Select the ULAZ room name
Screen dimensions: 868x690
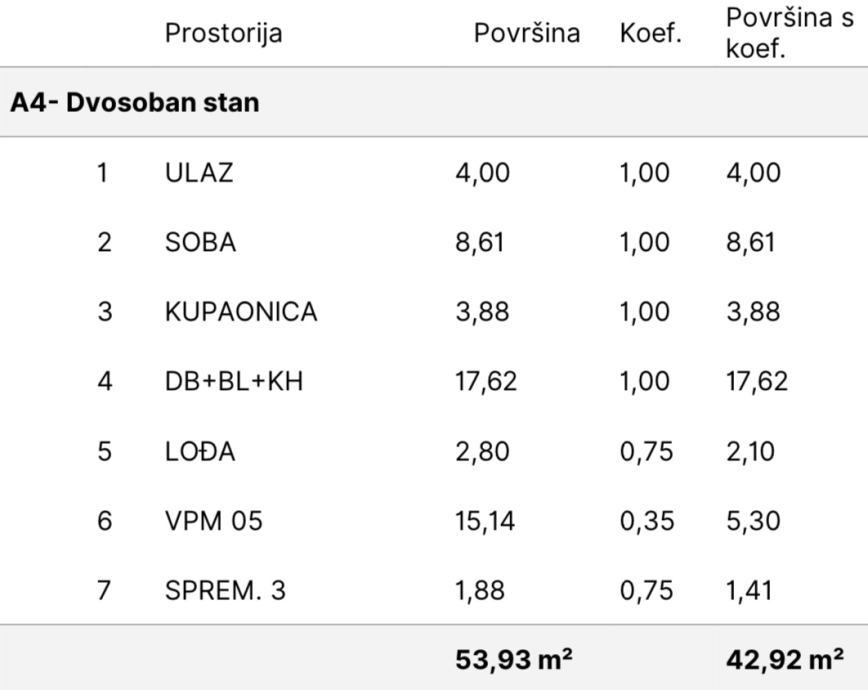coord(198,173)
